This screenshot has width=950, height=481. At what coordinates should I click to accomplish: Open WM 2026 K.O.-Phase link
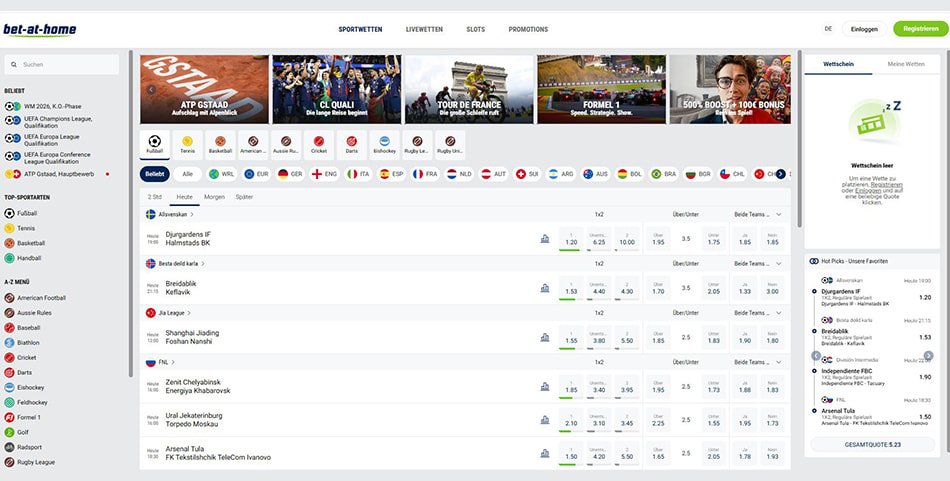43,106
